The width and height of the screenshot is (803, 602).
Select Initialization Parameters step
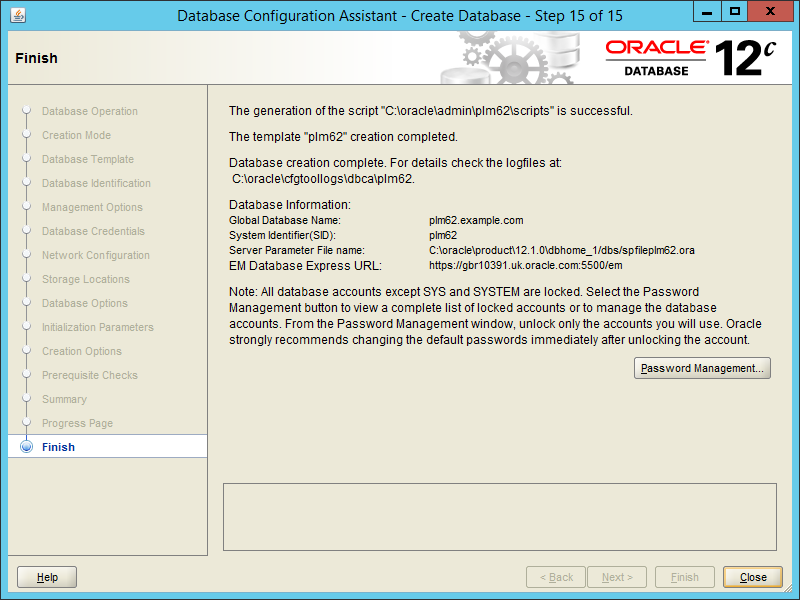(x=97, y=327)
